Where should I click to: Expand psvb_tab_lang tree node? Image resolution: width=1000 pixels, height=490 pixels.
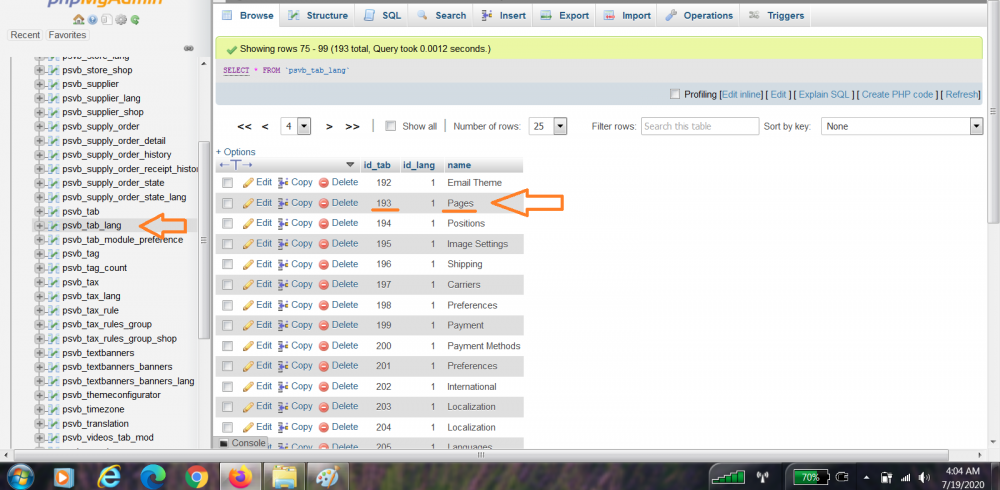click(x=40, y=225)
